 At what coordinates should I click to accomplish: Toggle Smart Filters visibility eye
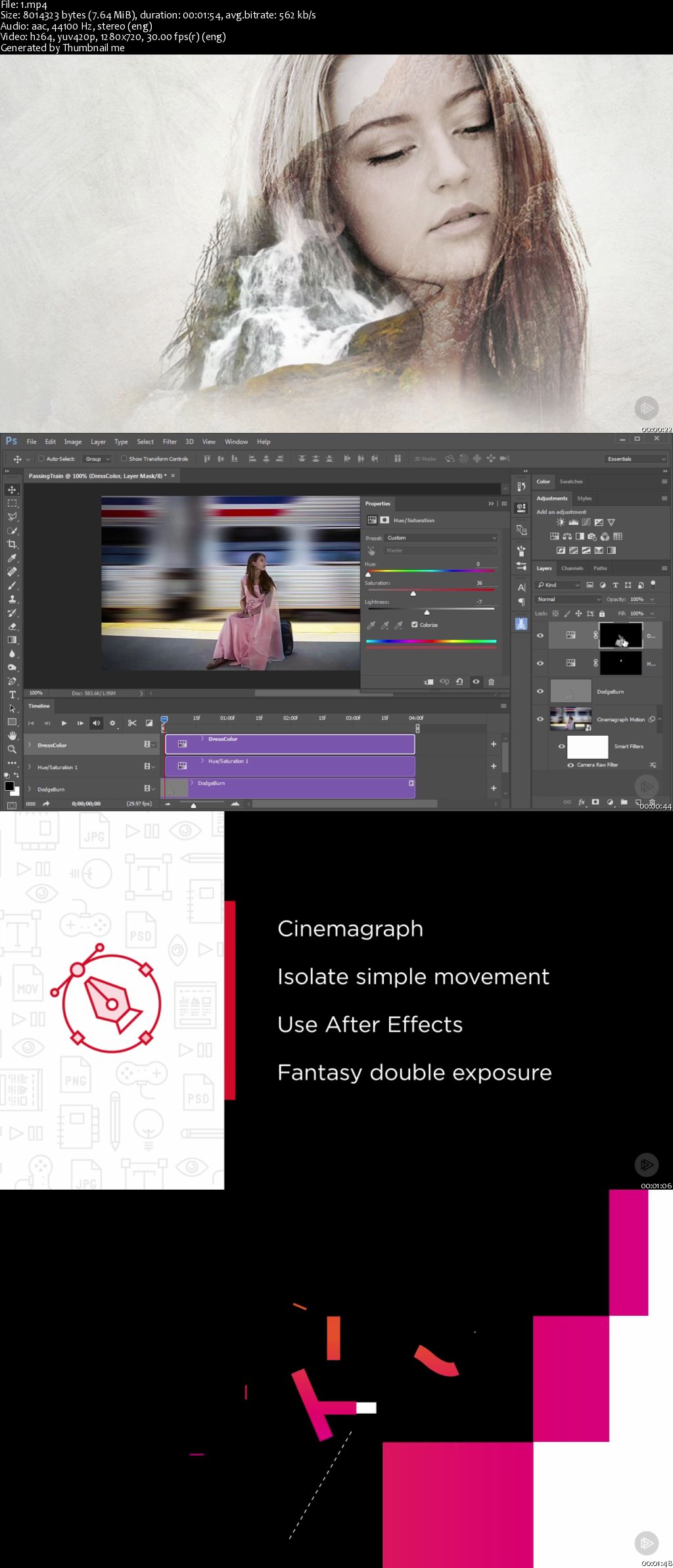(x=561, y=746)
